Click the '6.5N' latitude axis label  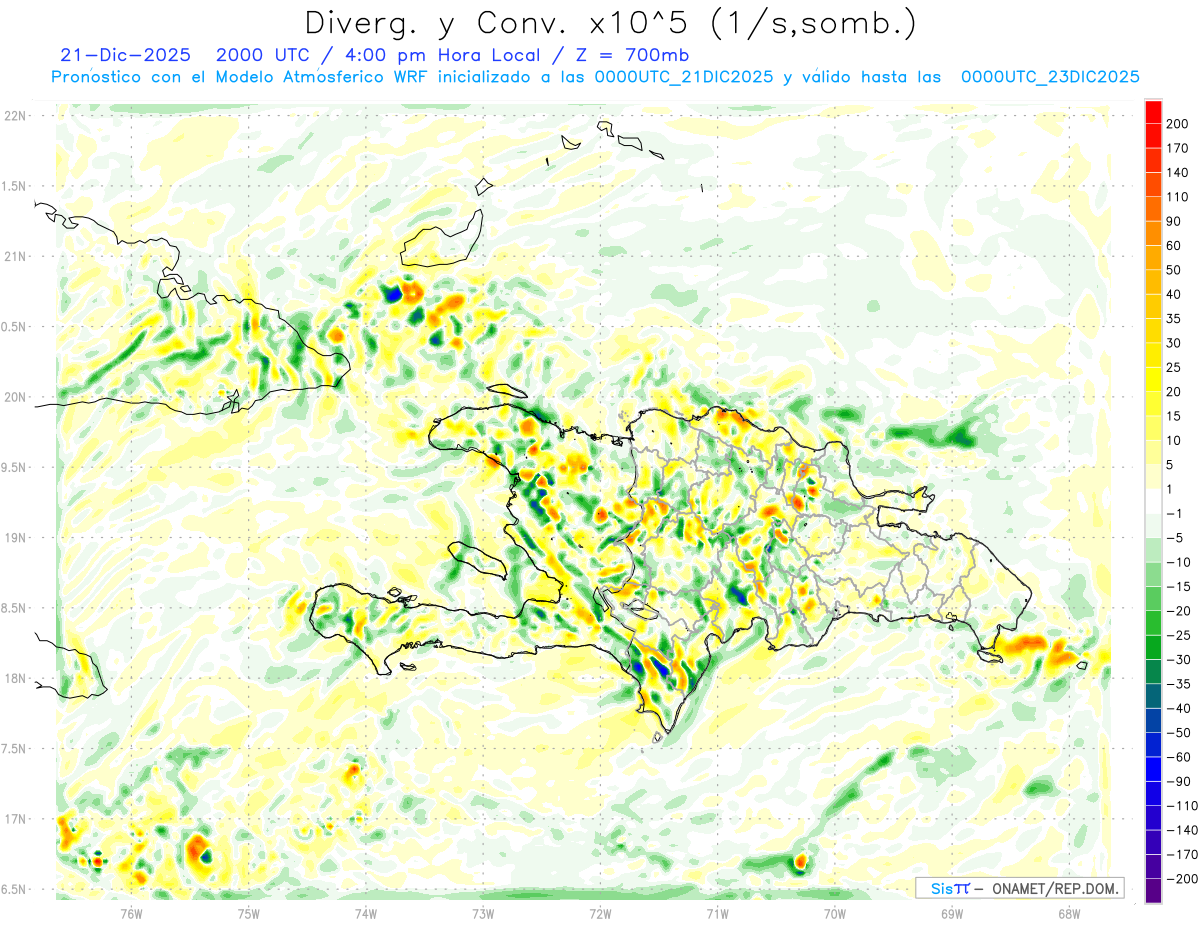point(16,889)
